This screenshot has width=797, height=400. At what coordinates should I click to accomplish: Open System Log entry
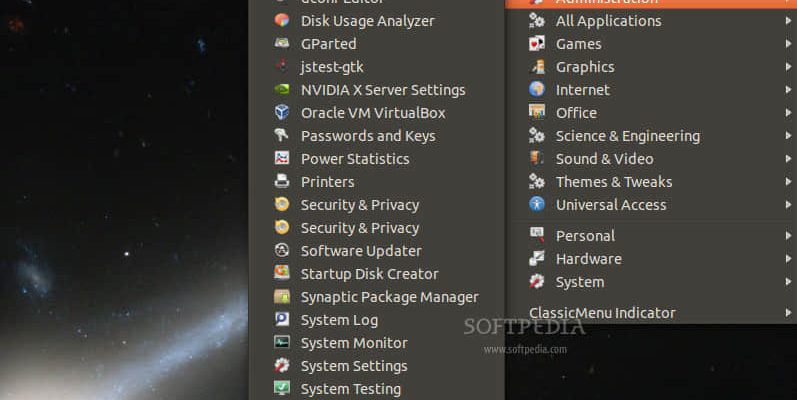[377, 320]
